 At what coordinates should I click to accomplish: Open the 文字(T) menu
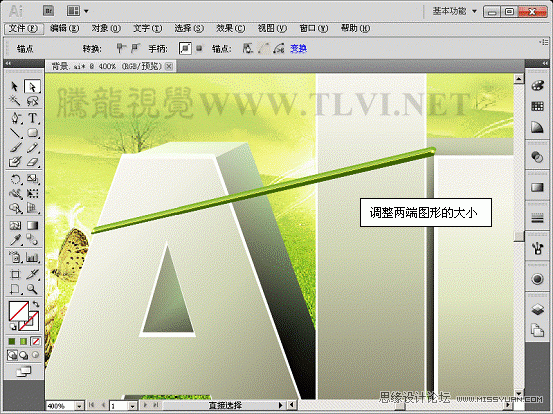(x=147, y=29)
